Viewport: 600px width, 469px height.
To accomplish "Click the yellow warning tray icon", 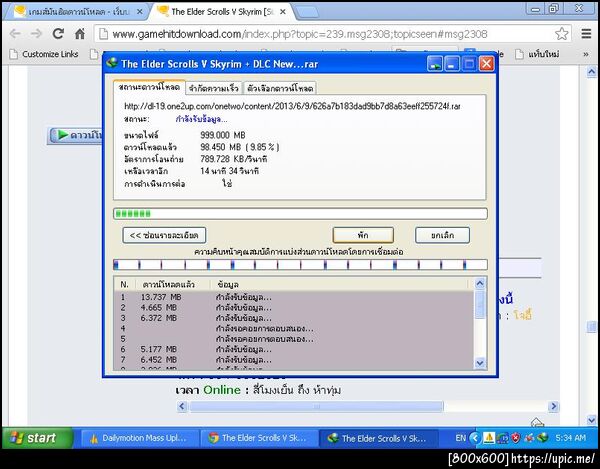I will pyautogui.click(x=489, y=438).
